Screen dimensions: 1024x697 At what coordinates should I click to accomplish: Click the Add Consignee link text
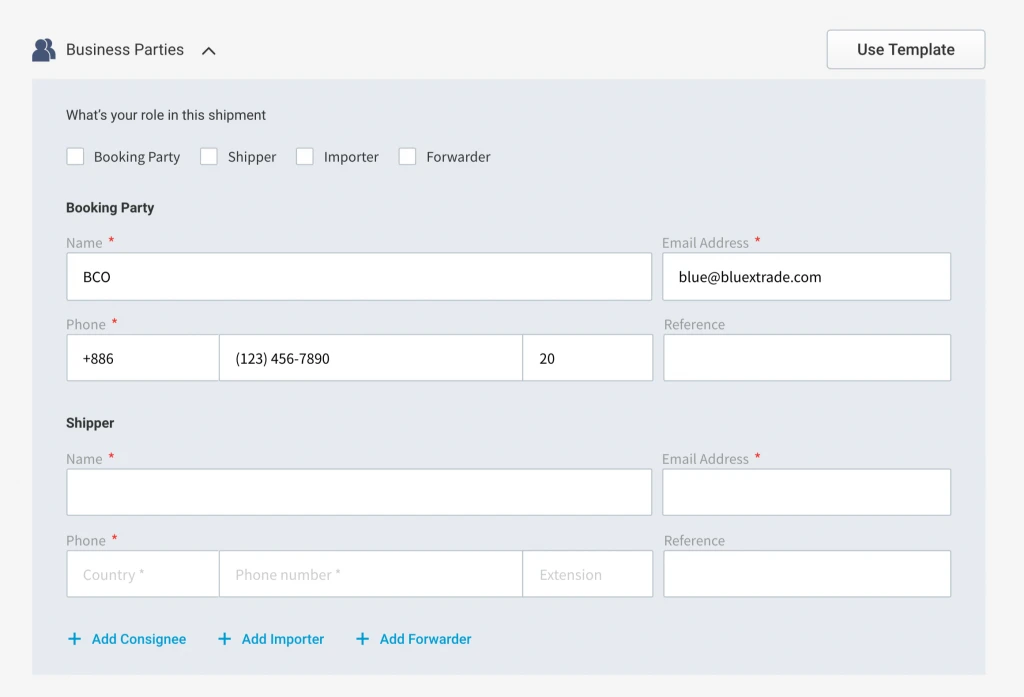point(139,639)
